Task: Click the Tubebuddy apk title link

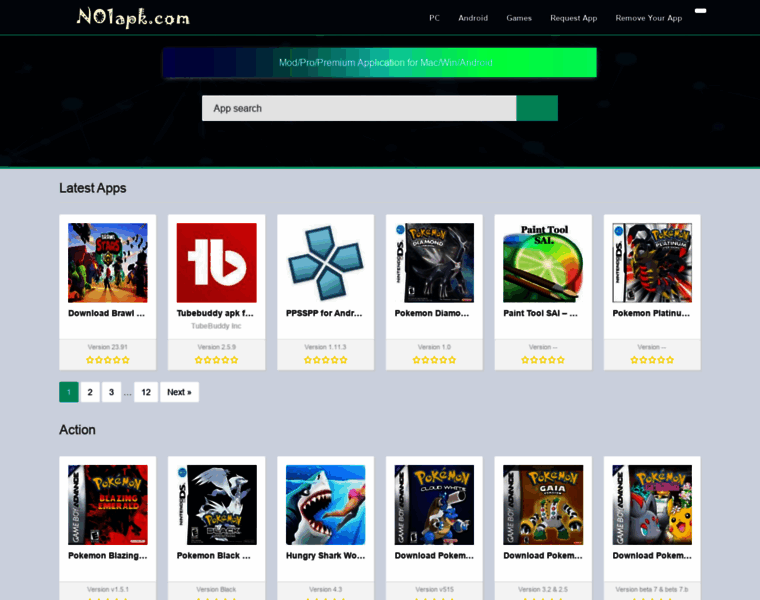Action: pos(215,313)
